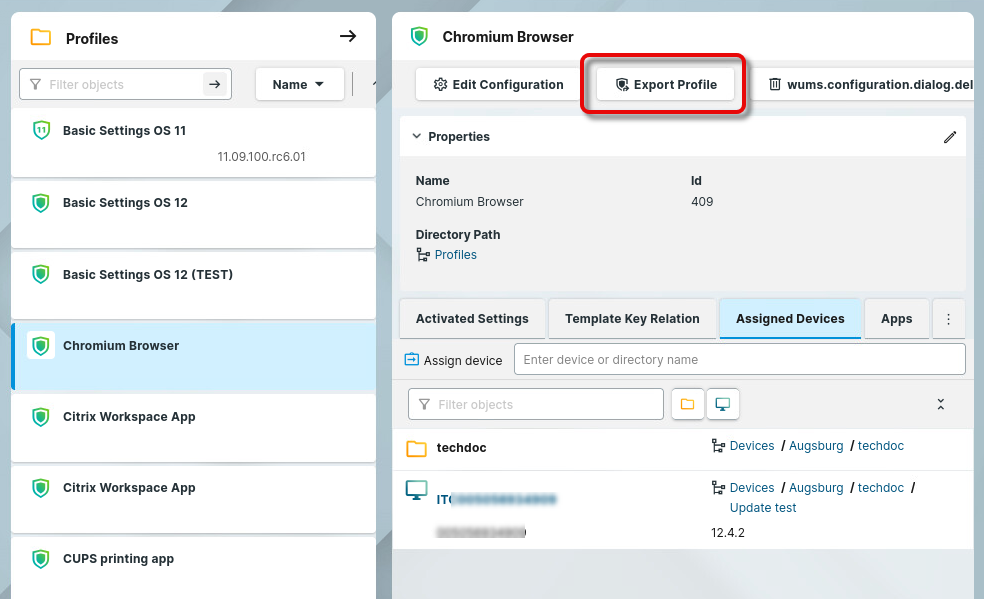984x599 pixels.
Task: Click the pencil edit icon in Properties
Action: 949,137
